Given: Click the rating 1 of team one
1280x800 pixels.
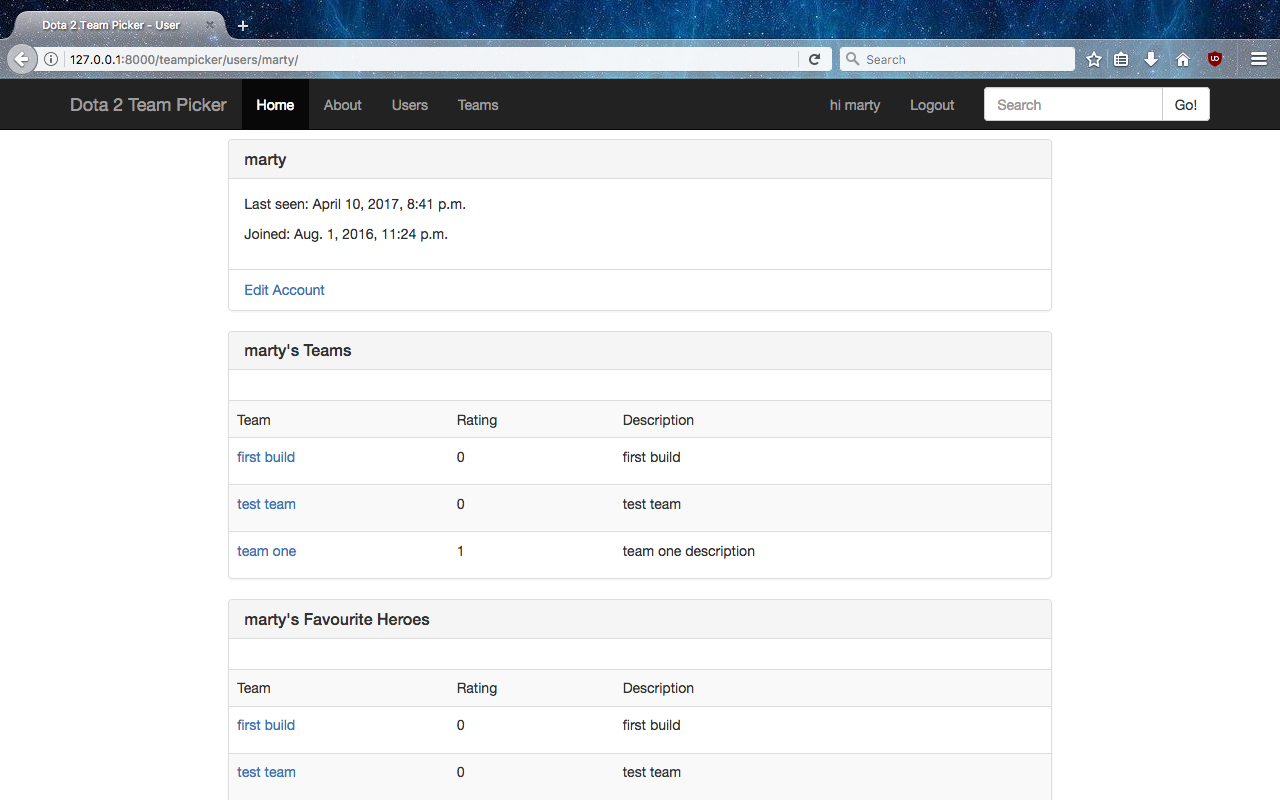Looking at the screenshot, I should tap(460, 551).
